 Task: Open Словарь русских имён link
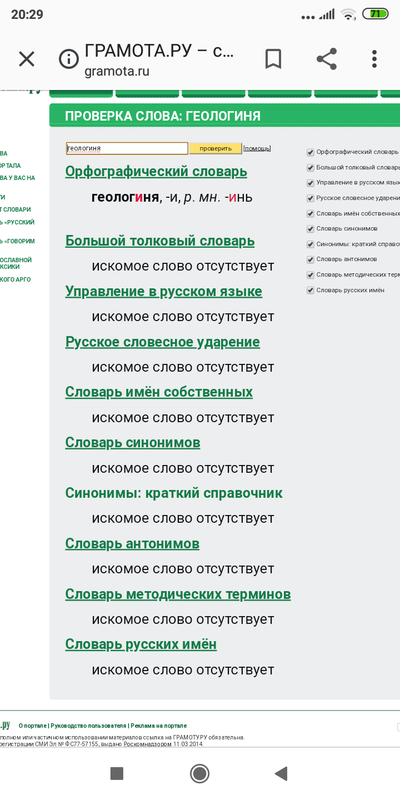(141, 644)
